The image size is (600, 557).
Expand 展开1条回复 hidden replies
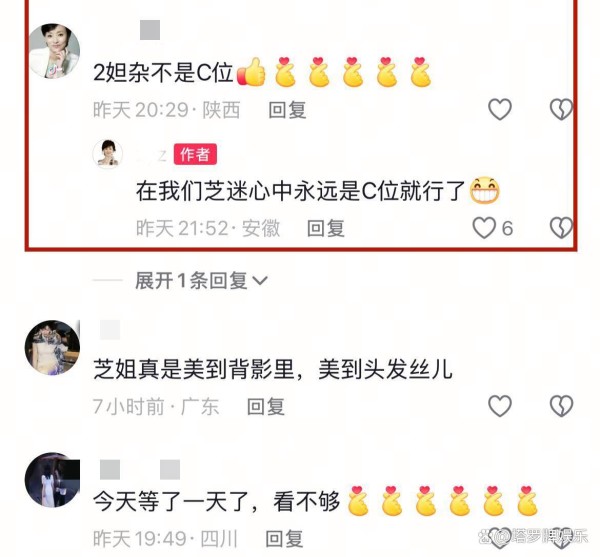tap(191, 281)
